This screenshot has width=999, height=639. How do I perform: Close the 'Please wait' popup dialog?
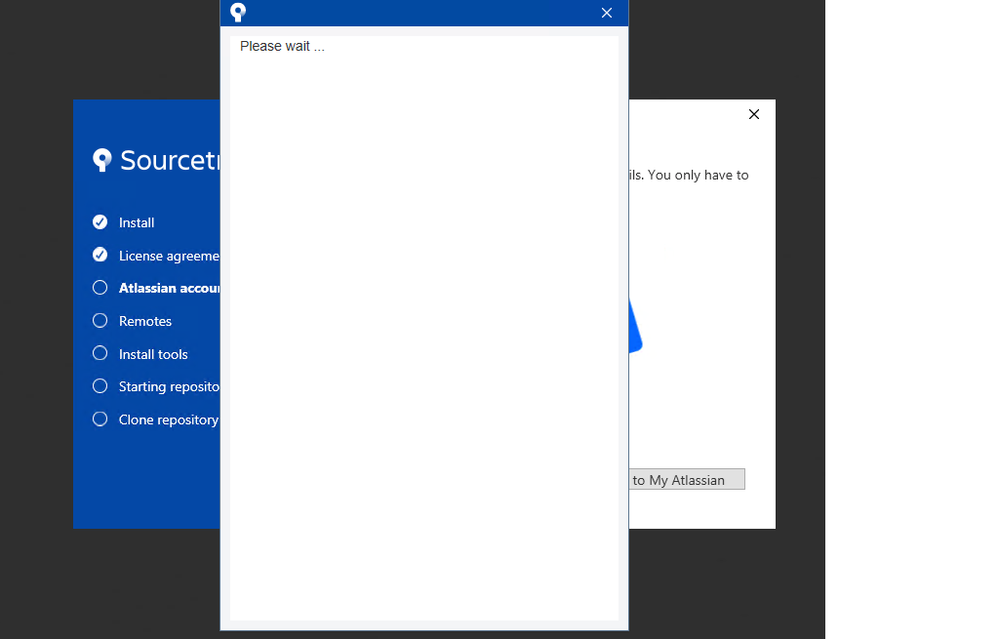coord(607,13)
